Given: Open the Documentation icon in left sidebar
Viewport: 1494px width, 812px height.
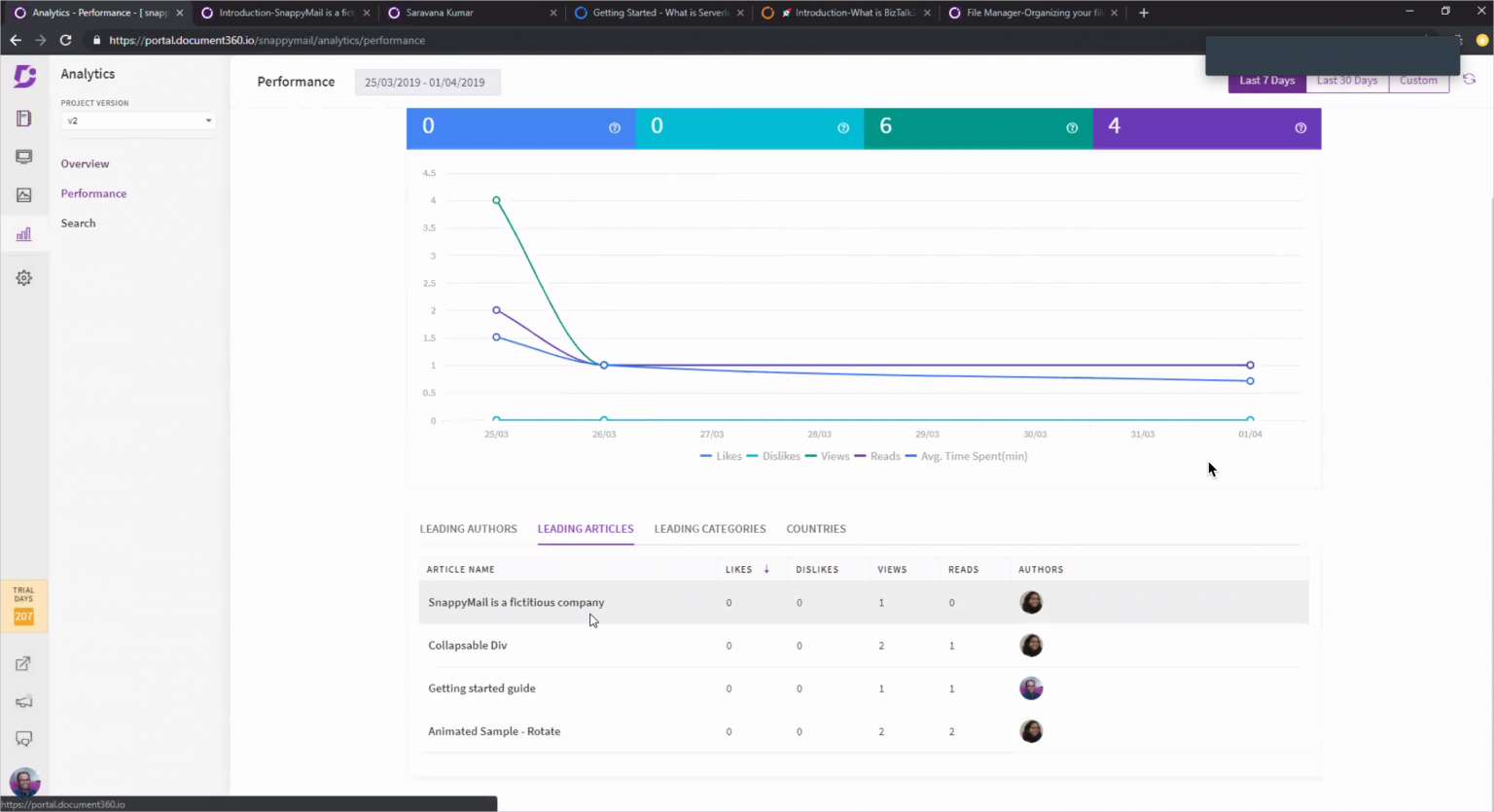Looking at the screenshot, I should coord(23,119).
